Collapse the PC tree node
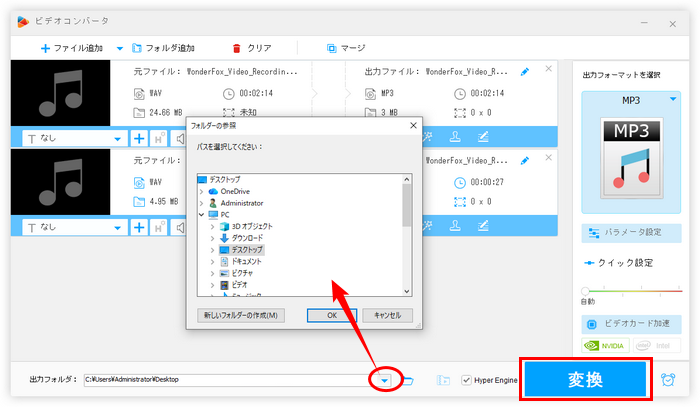This screenshot has height=407, width=700. point(201,215)
